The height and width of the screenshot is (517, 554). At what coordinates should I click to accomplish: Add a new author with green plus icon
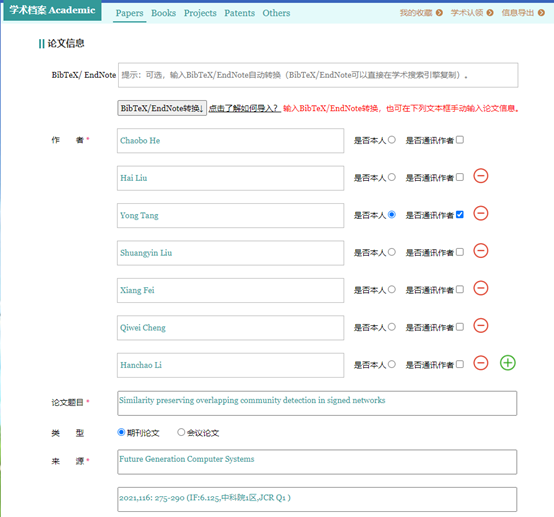point(508,363)
